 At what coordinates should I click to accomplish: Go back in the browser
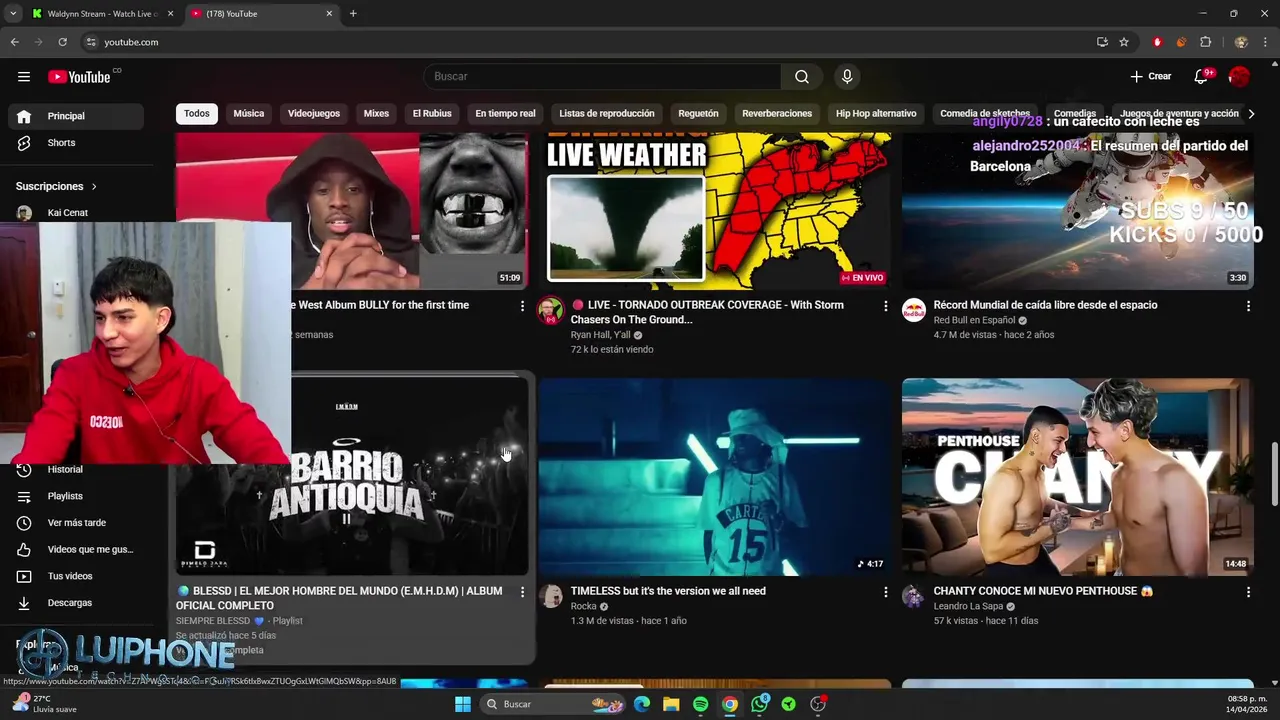(x=14, y=42)
